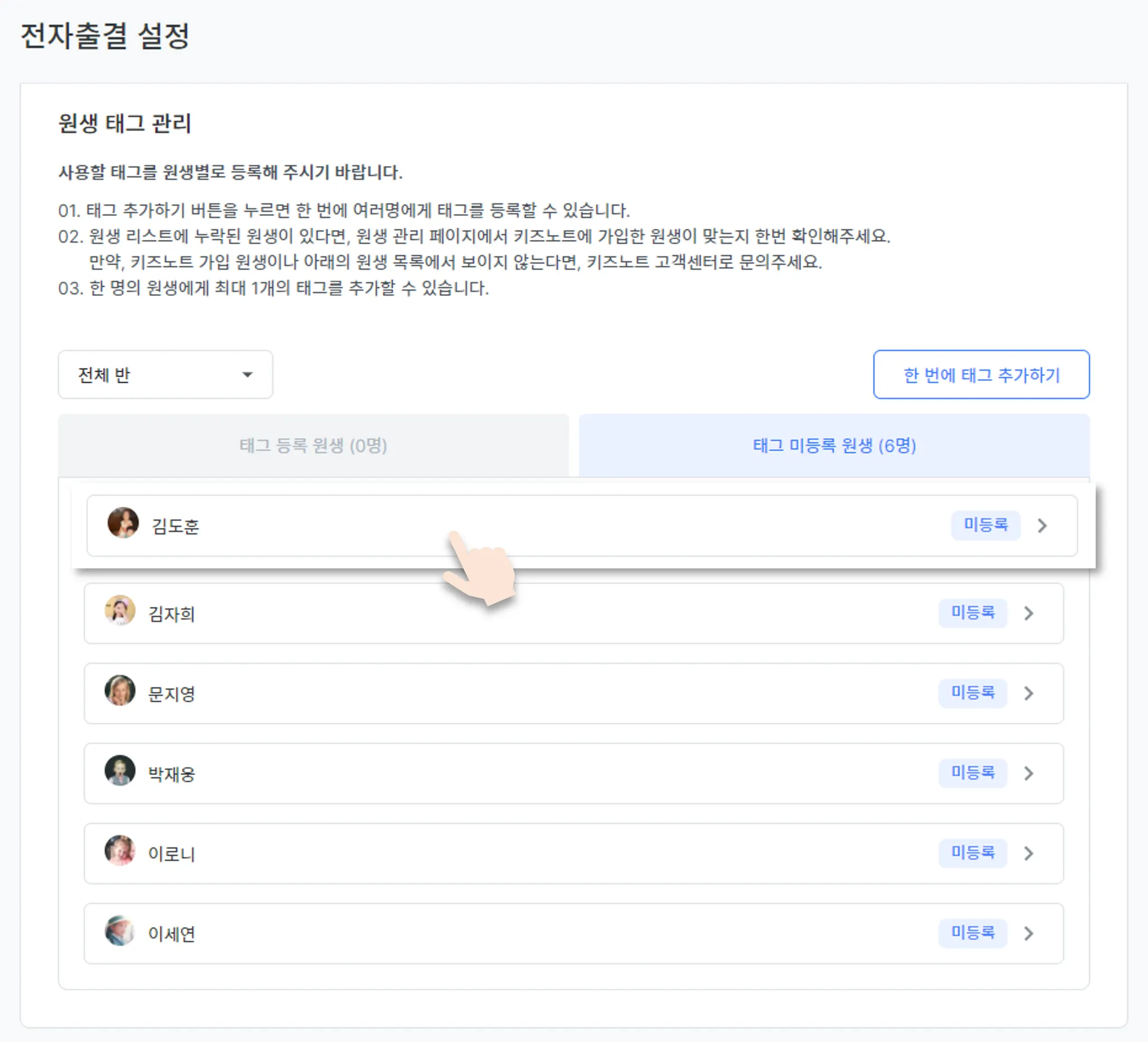
Task: Click chevron arrow on 김자희's row
Action: [1029, 613]
